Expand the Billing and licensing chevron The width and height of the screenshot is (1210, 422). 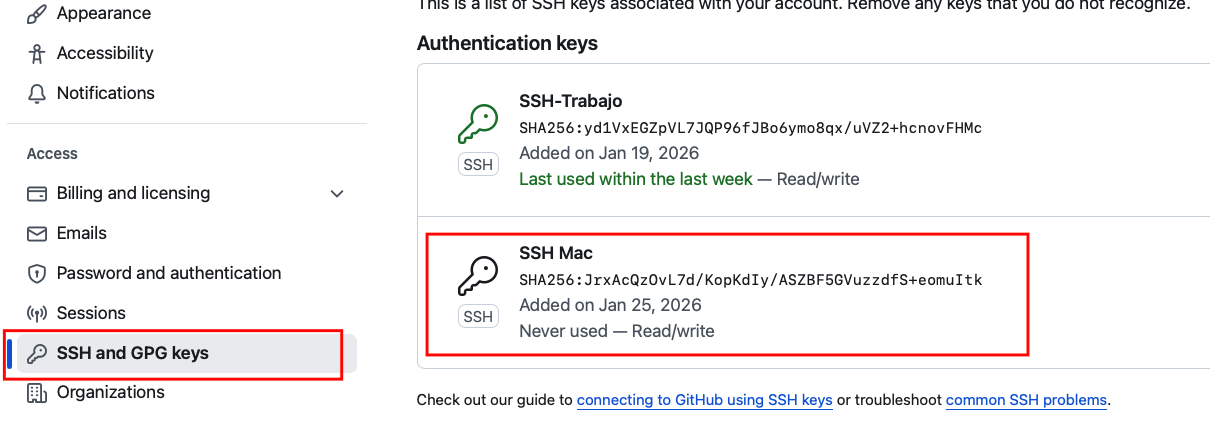[x=337, y=193]
